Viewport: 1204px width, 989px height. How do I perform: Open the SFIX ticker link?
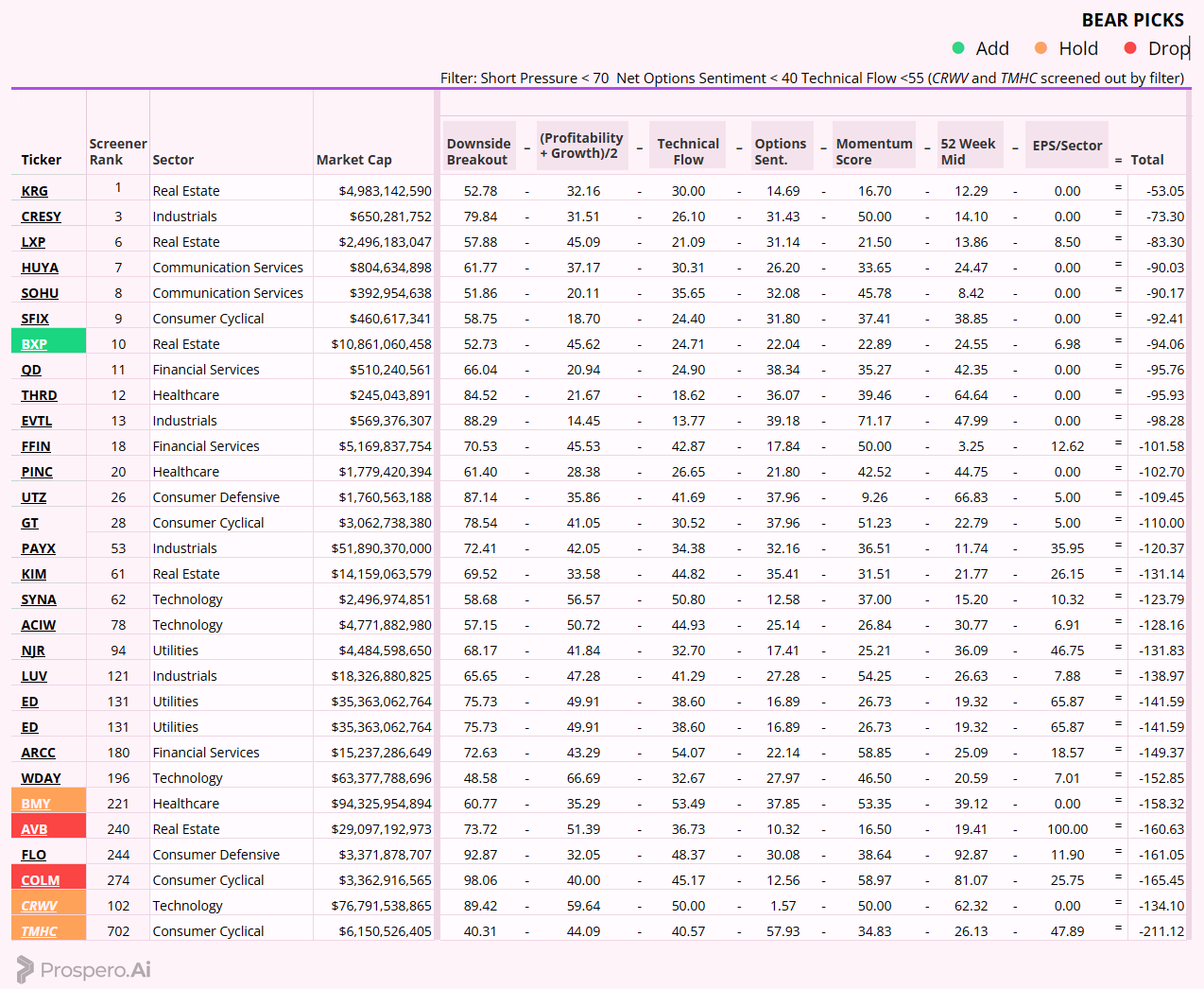[x=35, y=319]
